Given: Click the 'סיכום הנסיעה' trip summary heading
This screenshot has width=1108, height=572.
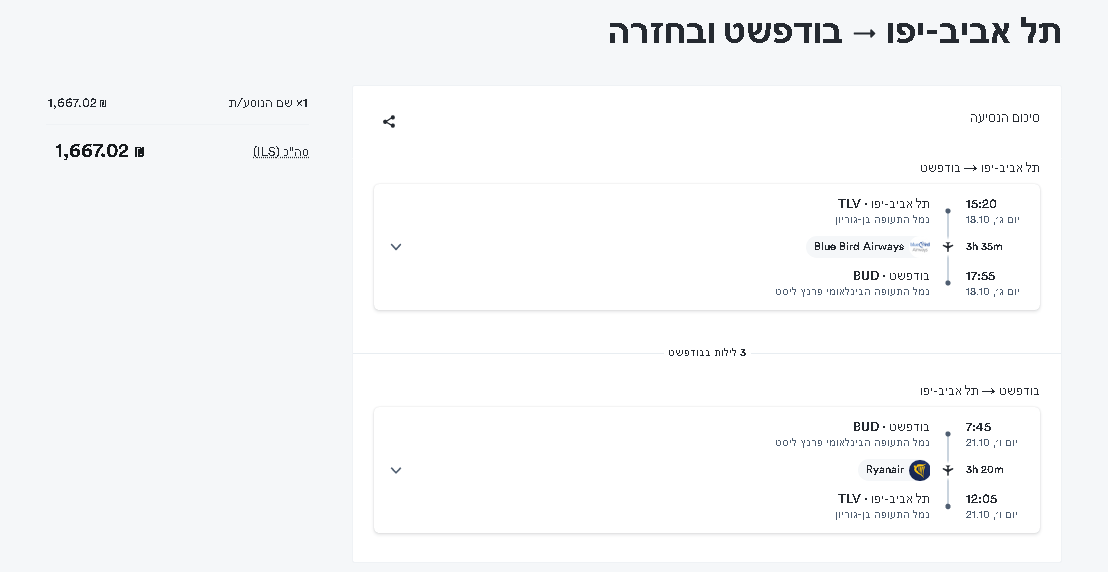Looking at the screenshot, I should (1004, 118).
